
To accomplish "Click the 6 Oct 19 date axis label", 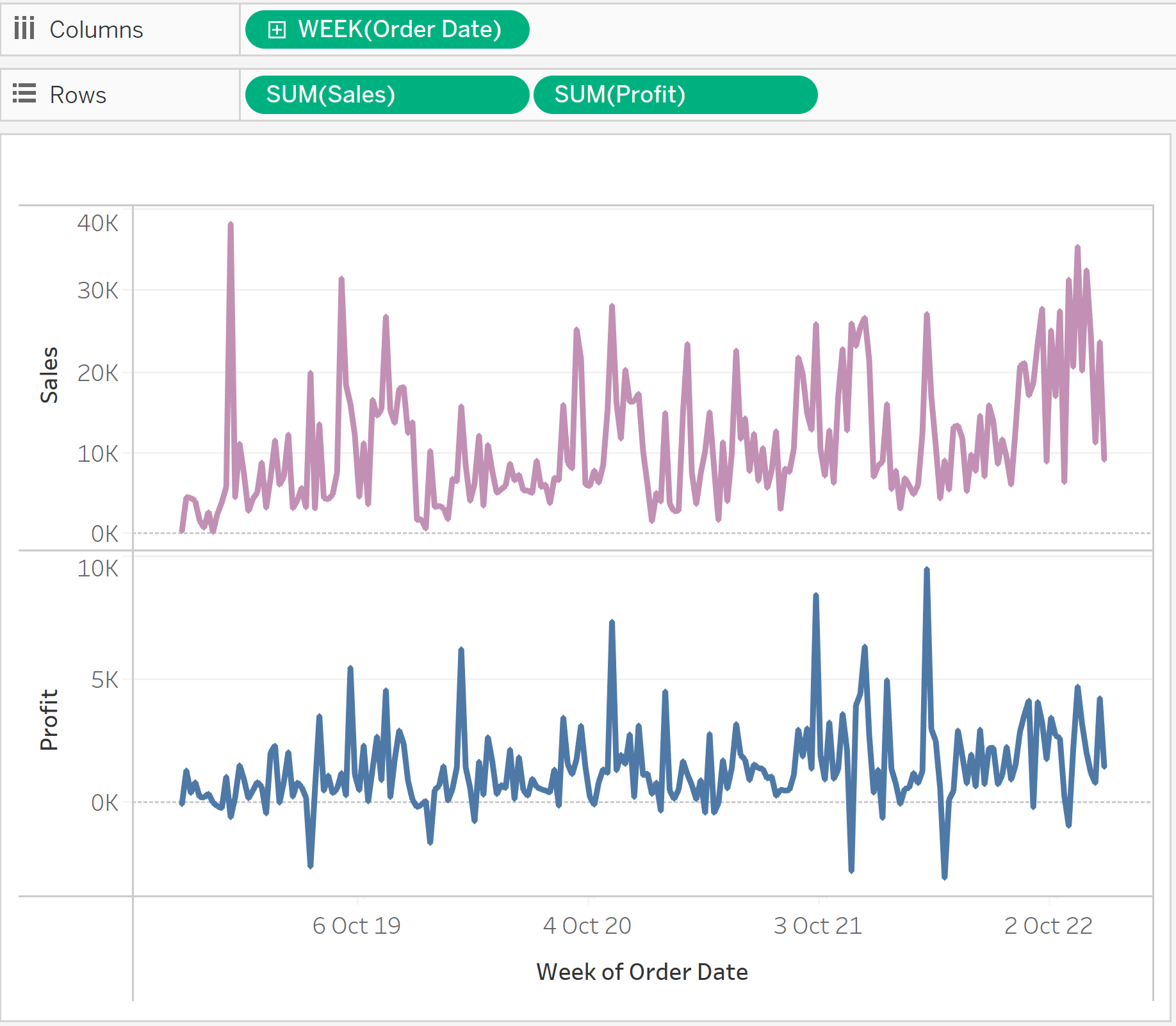I will (x=356, y=925).
